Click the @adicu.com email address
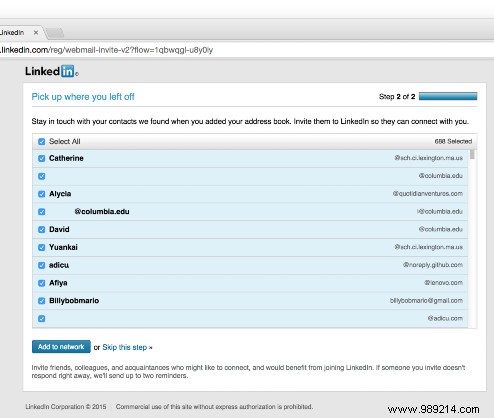Image resolution: width=494 pixels, height=418 pixels. (445, 318)
